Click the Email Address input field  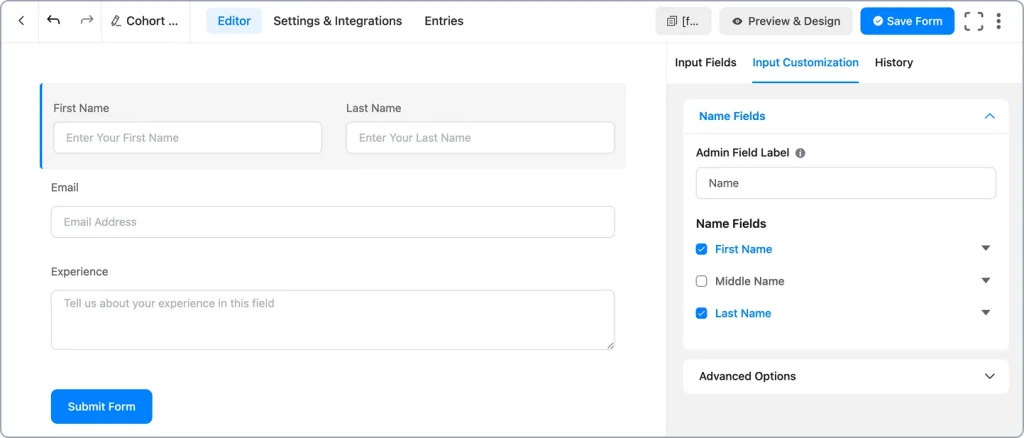tap(332, 222)
